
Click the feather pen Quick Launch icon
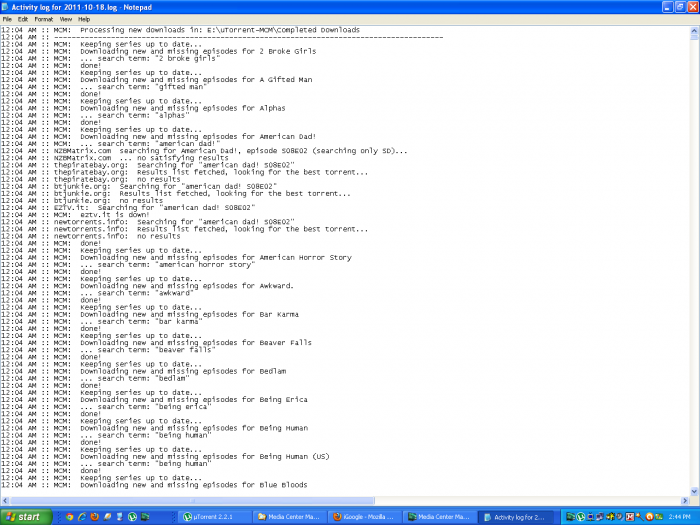point(107,517)
